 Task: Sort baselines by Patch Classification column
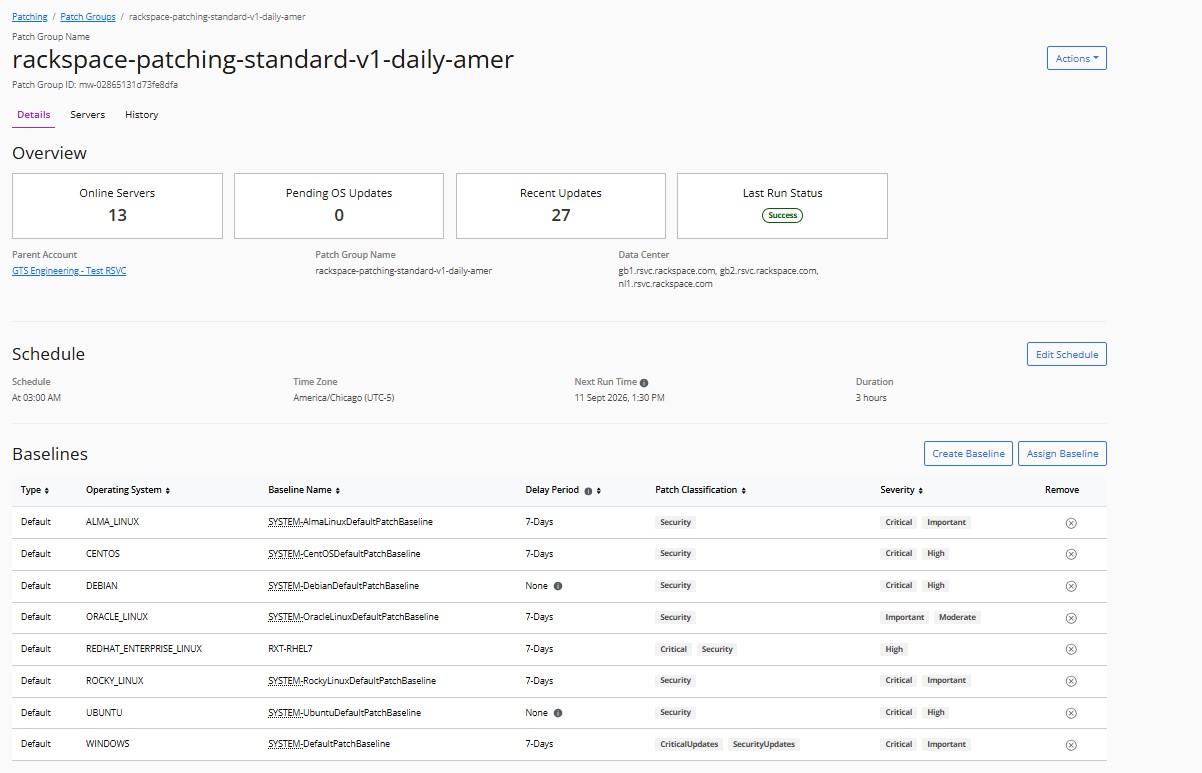[744, 491]
